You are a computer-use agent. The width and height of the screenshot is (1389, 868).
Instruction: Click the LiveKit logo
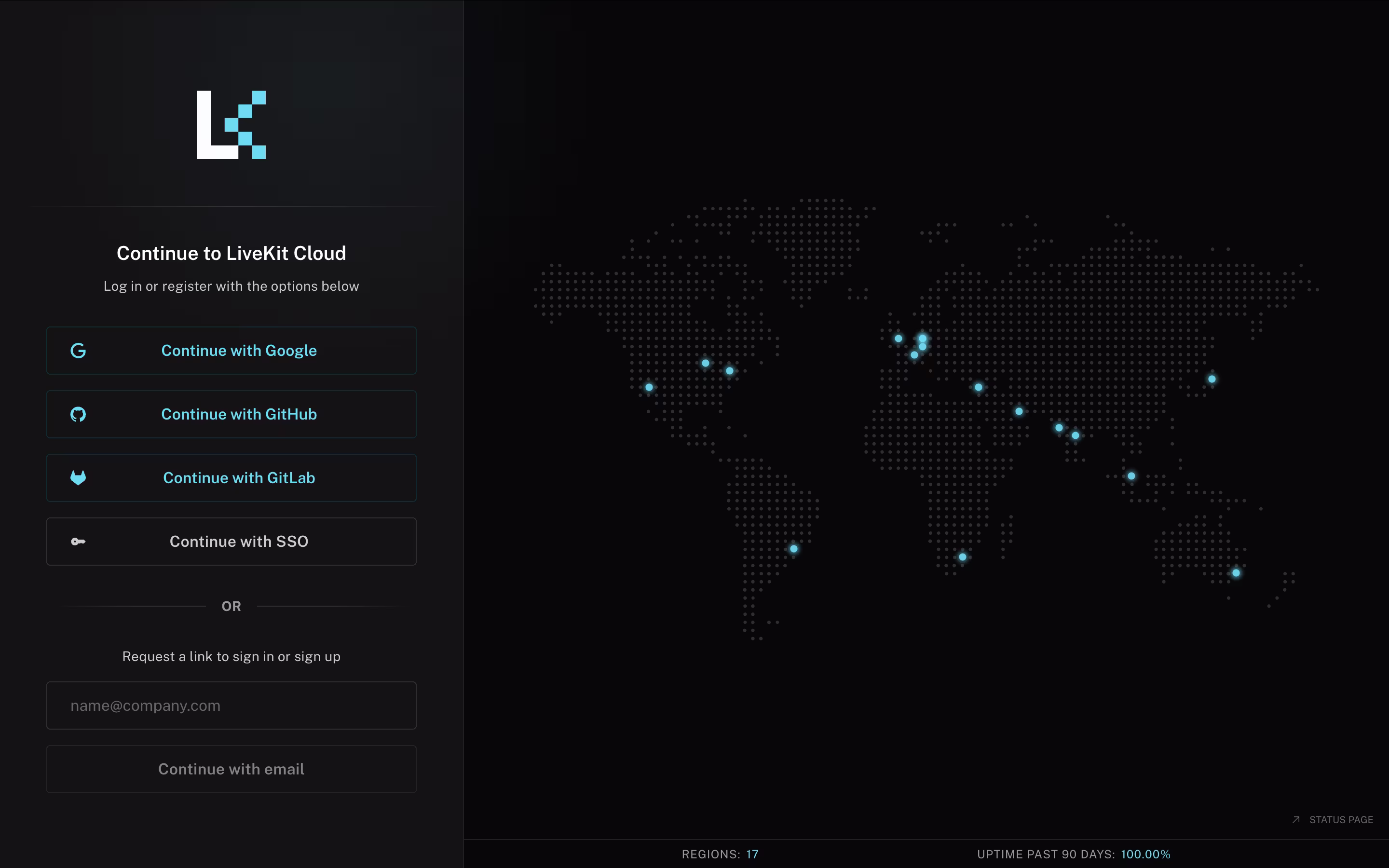tap(231, 124)
